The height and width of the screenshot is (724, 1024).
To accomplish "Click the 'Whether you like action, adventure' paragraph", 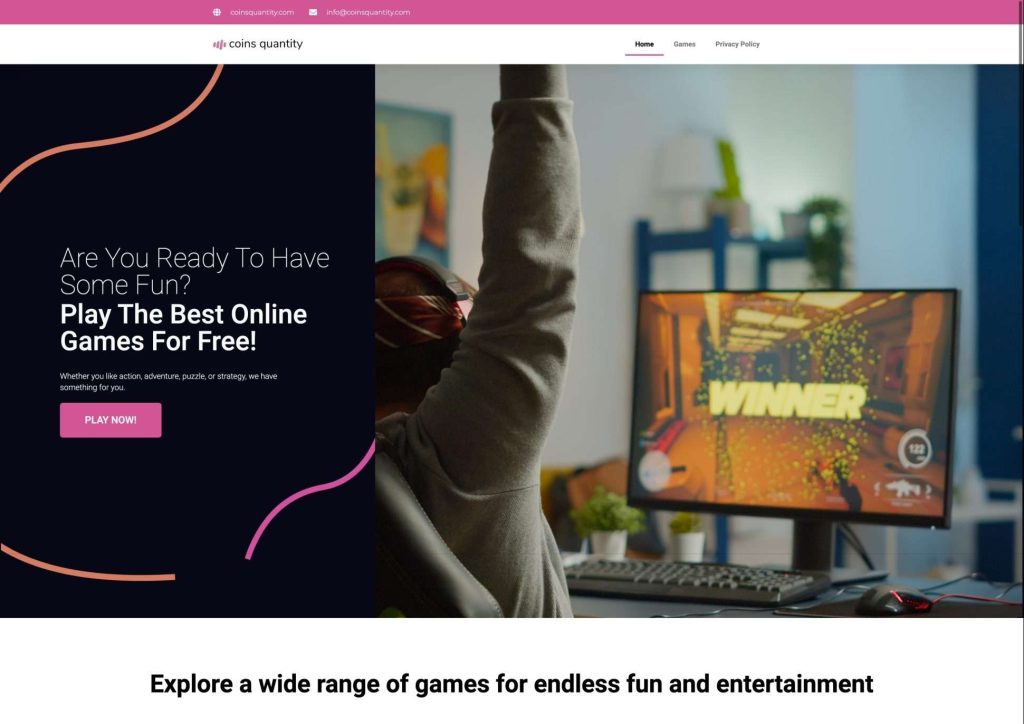I will point(168,382).
